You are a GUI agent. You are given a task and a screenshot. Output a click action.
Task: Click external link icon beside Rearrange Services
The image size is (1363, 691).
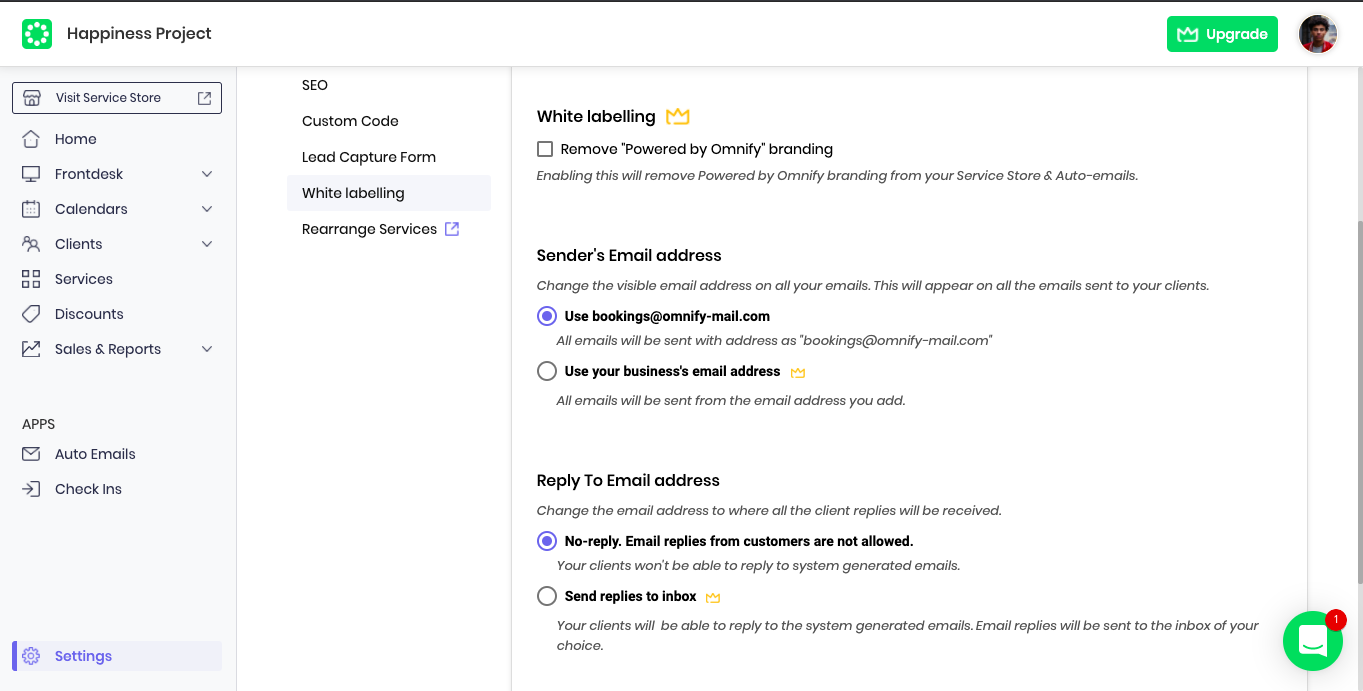[x=452, y=229]
